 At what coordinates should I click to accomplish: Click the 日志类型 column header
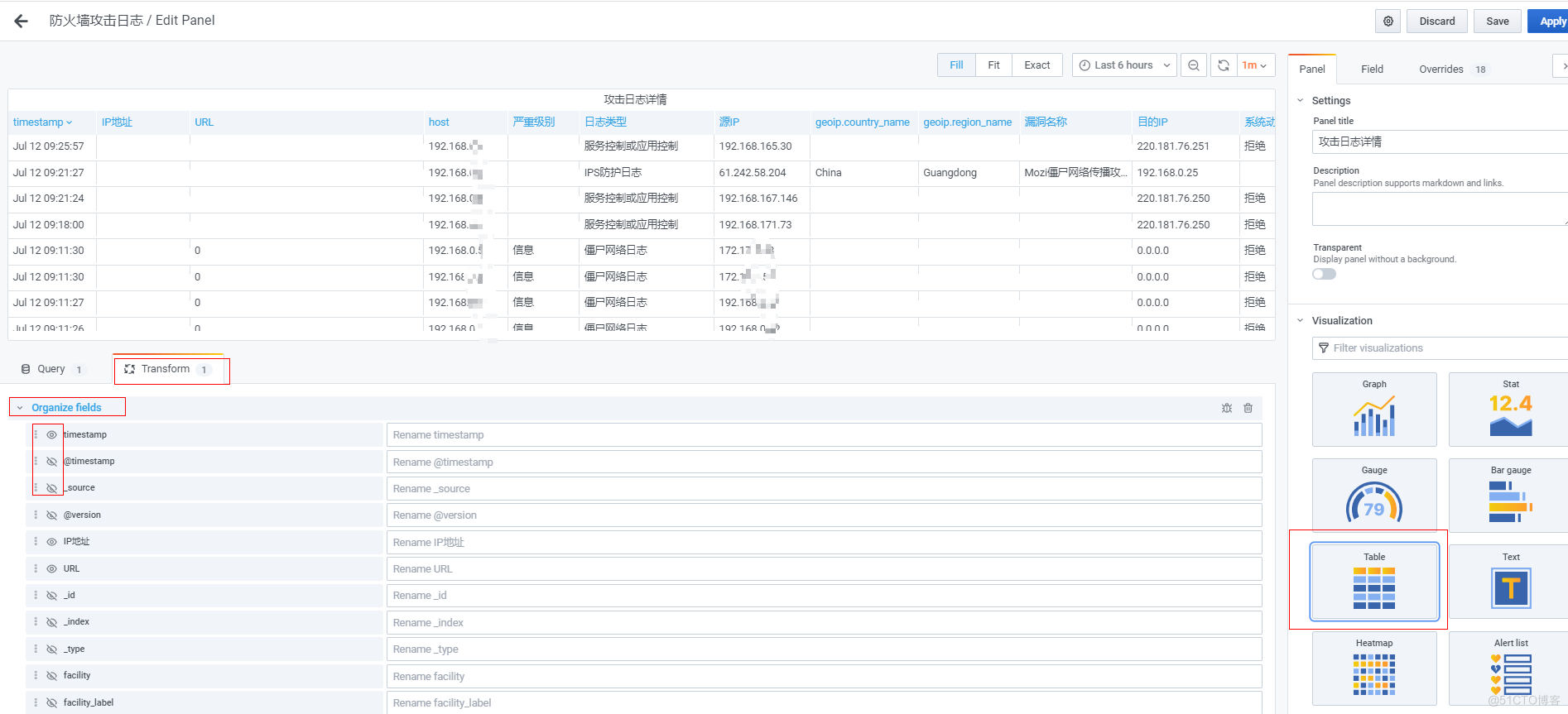click(605, 122)
